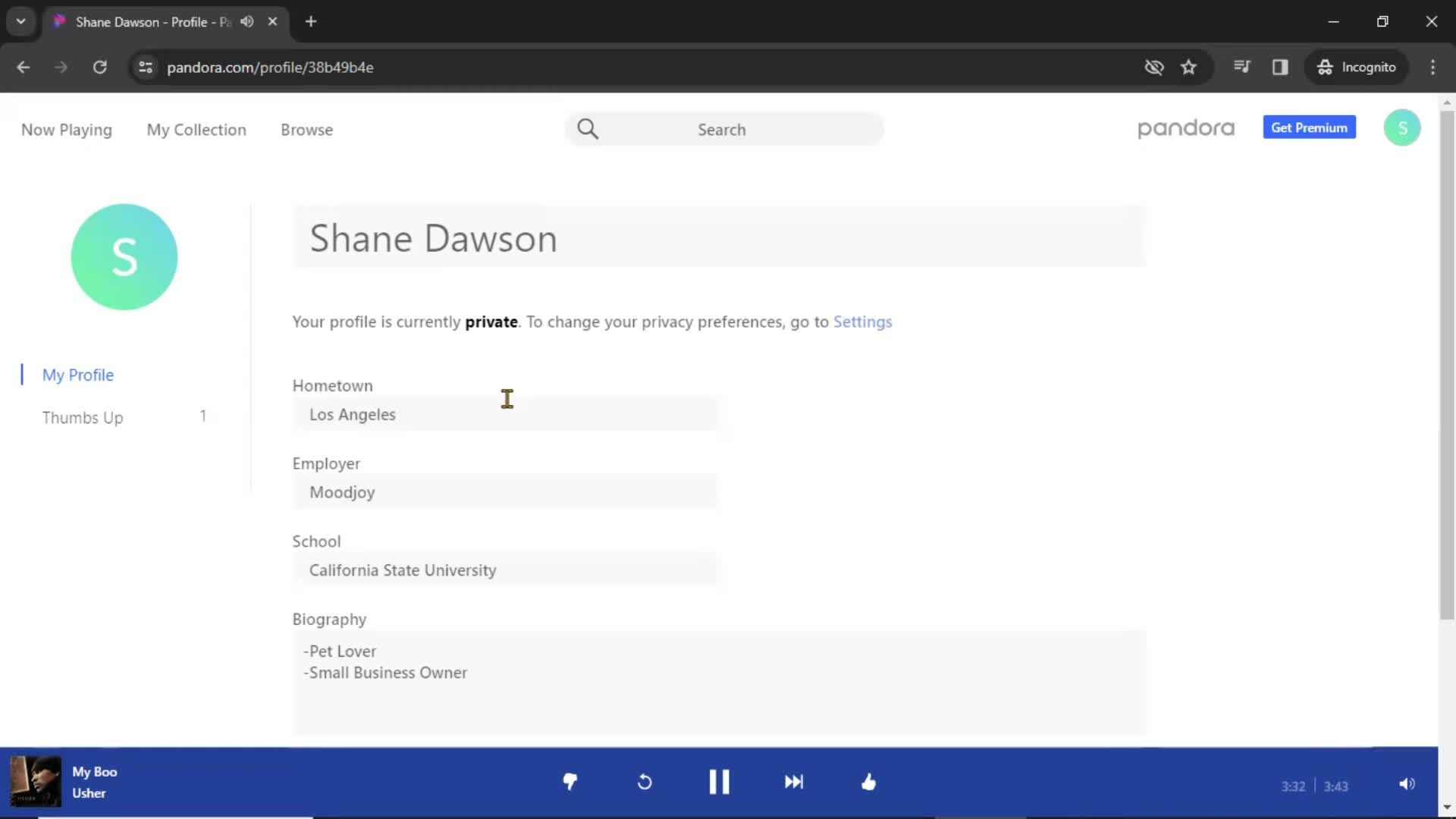
Task: Click the Pandora logo
Action: 1186,128
